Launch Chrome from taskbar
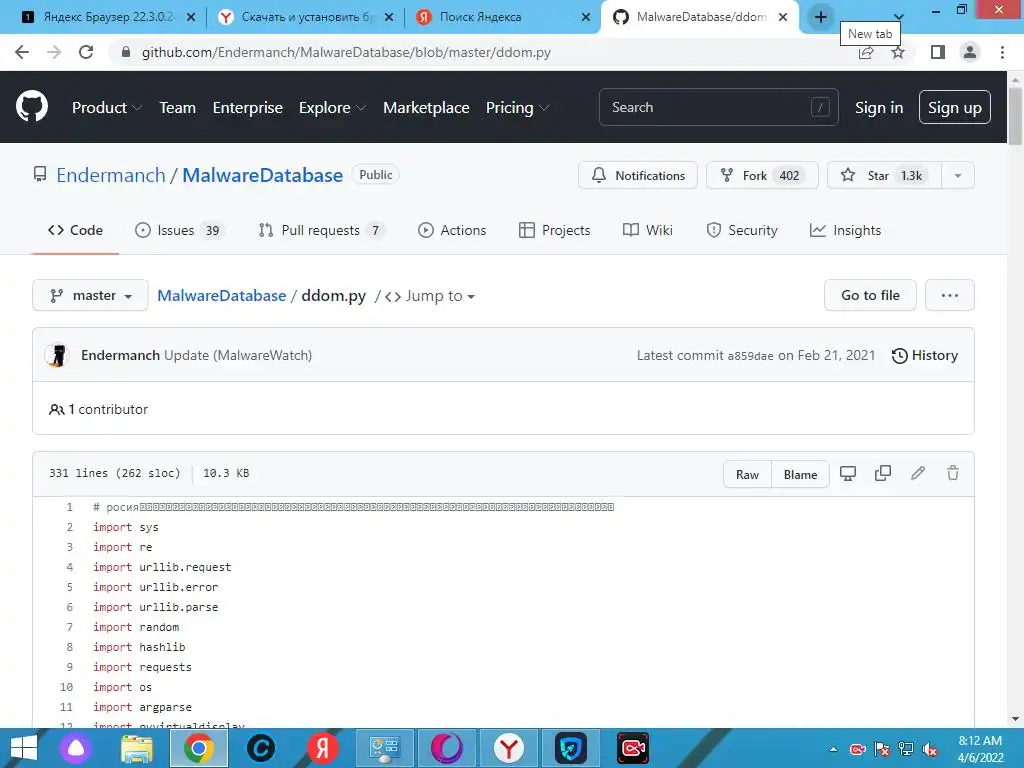Image resolution: width=1024 pixels, height=768 pixels. pyautogui.click(x=199, y=748)
